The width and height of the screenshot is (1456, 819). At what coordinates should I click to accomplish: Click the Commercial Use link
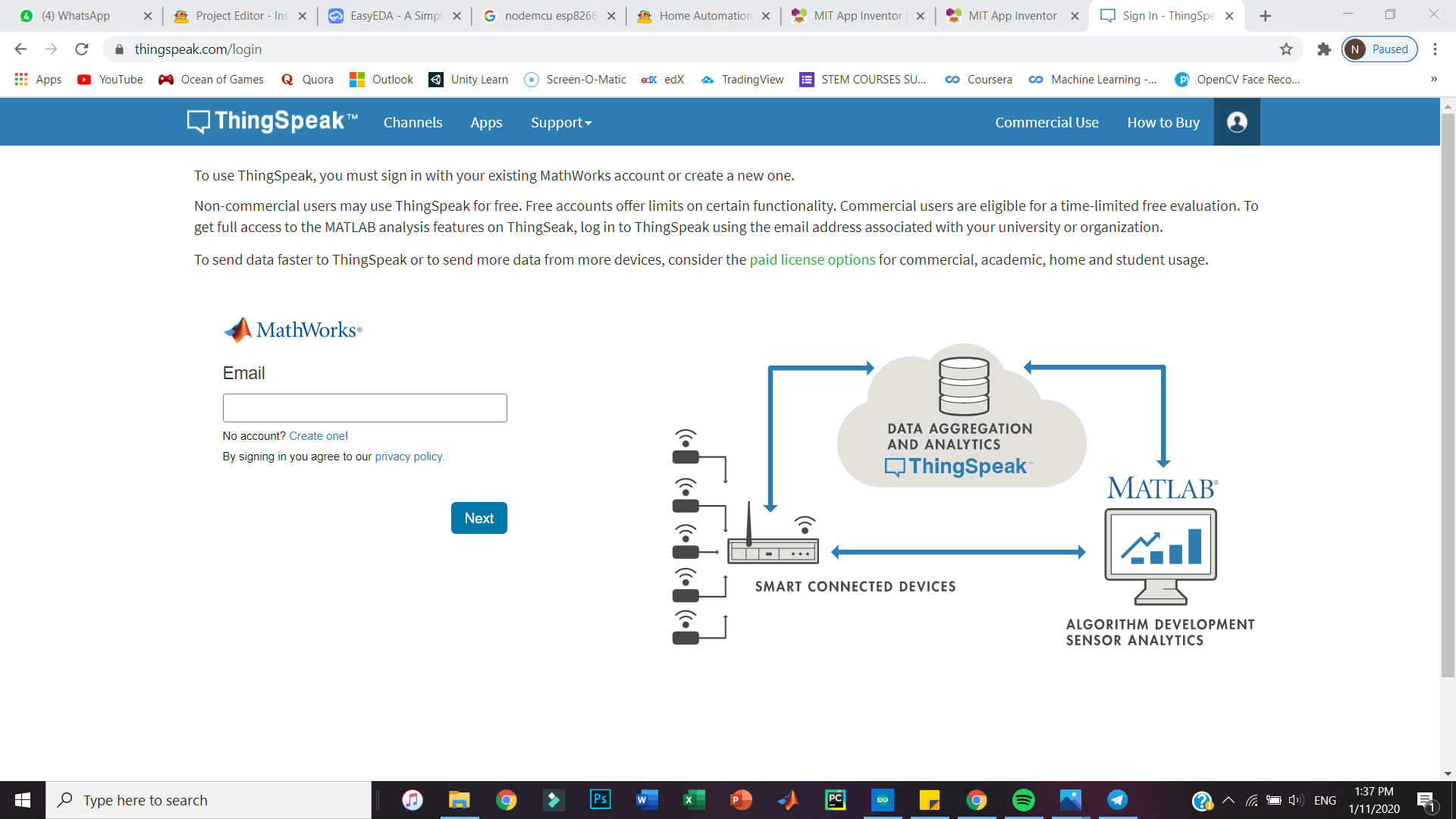[x=1046, y=121]
